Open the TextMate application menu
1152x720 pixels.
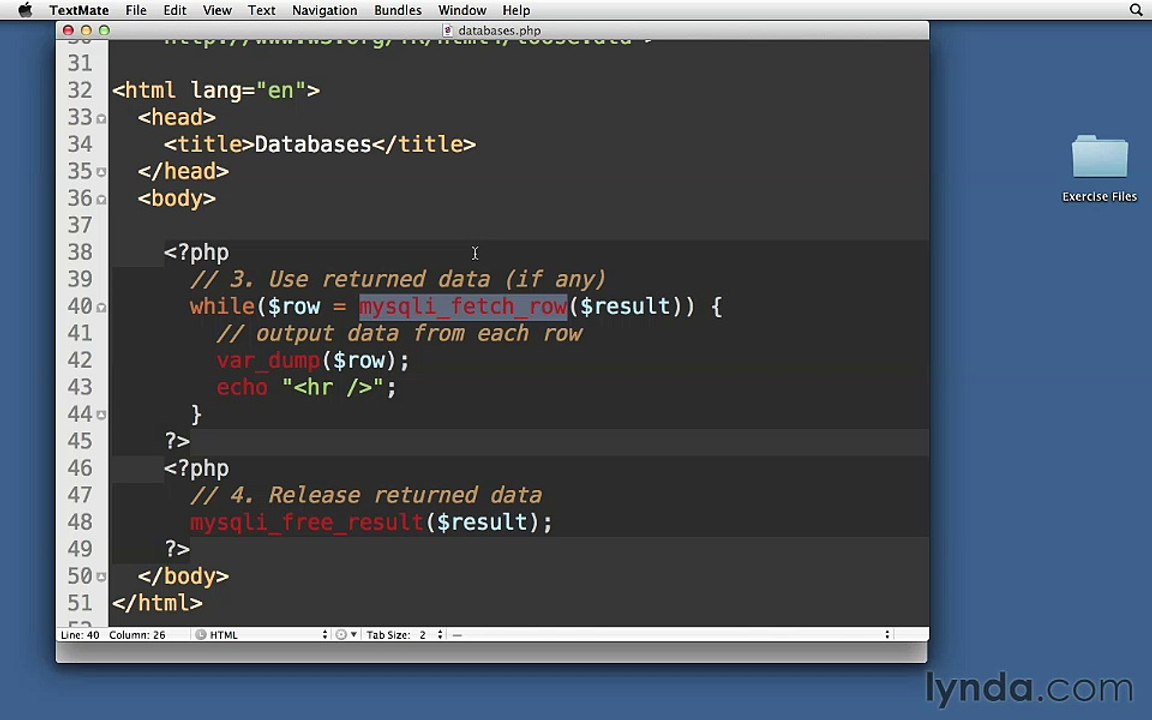pyautogui.click(x=79, y=10)
